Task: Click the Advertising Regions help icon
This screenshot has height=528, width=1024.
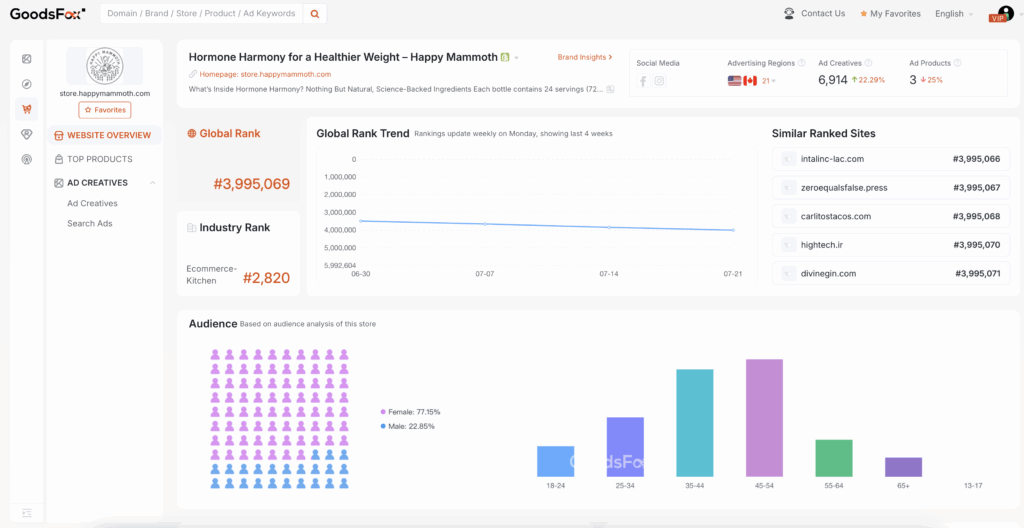Action: (x=801, y=63)
